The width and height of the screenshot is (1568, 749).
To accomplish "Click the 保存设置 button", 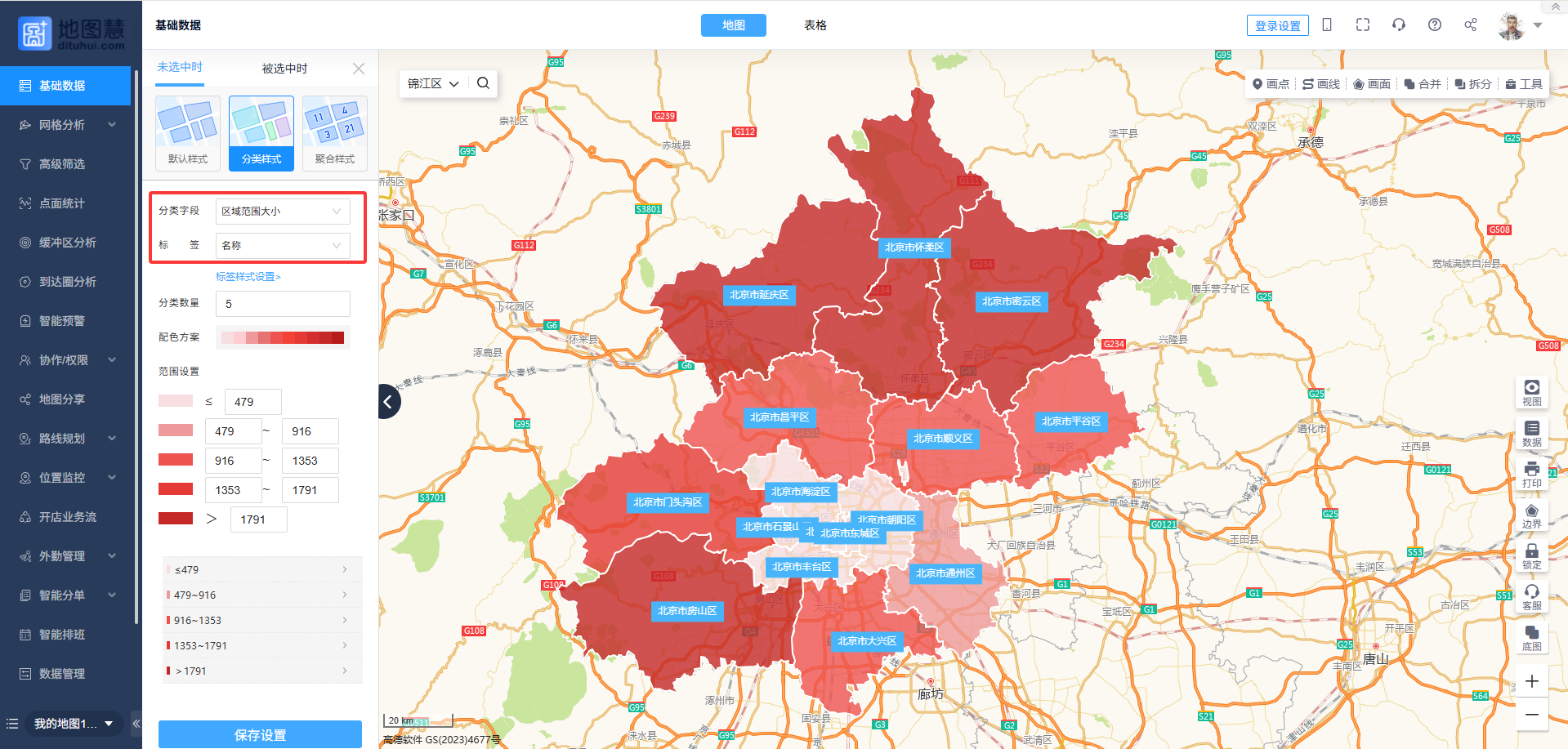I will tap(260, 734).
